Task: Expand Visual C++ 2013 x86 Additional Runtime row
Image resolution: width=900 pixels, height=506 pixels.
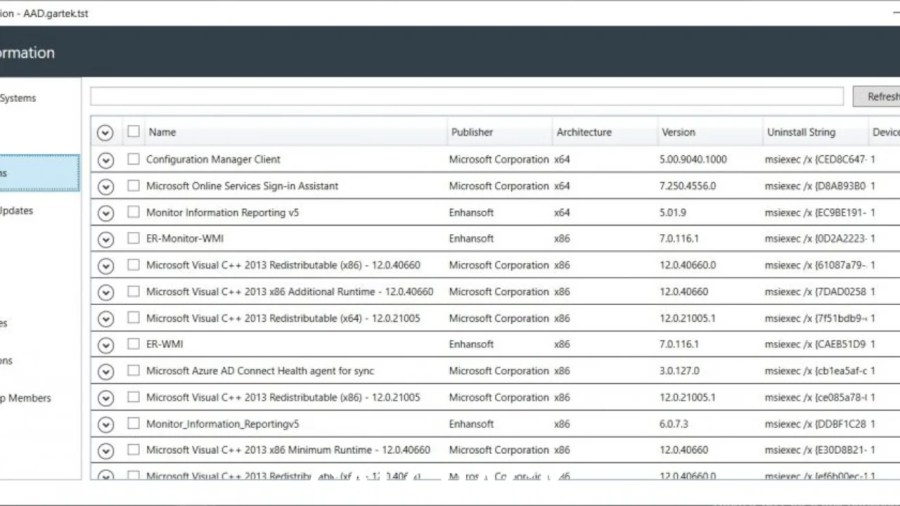Action: [x=106, y=292]
